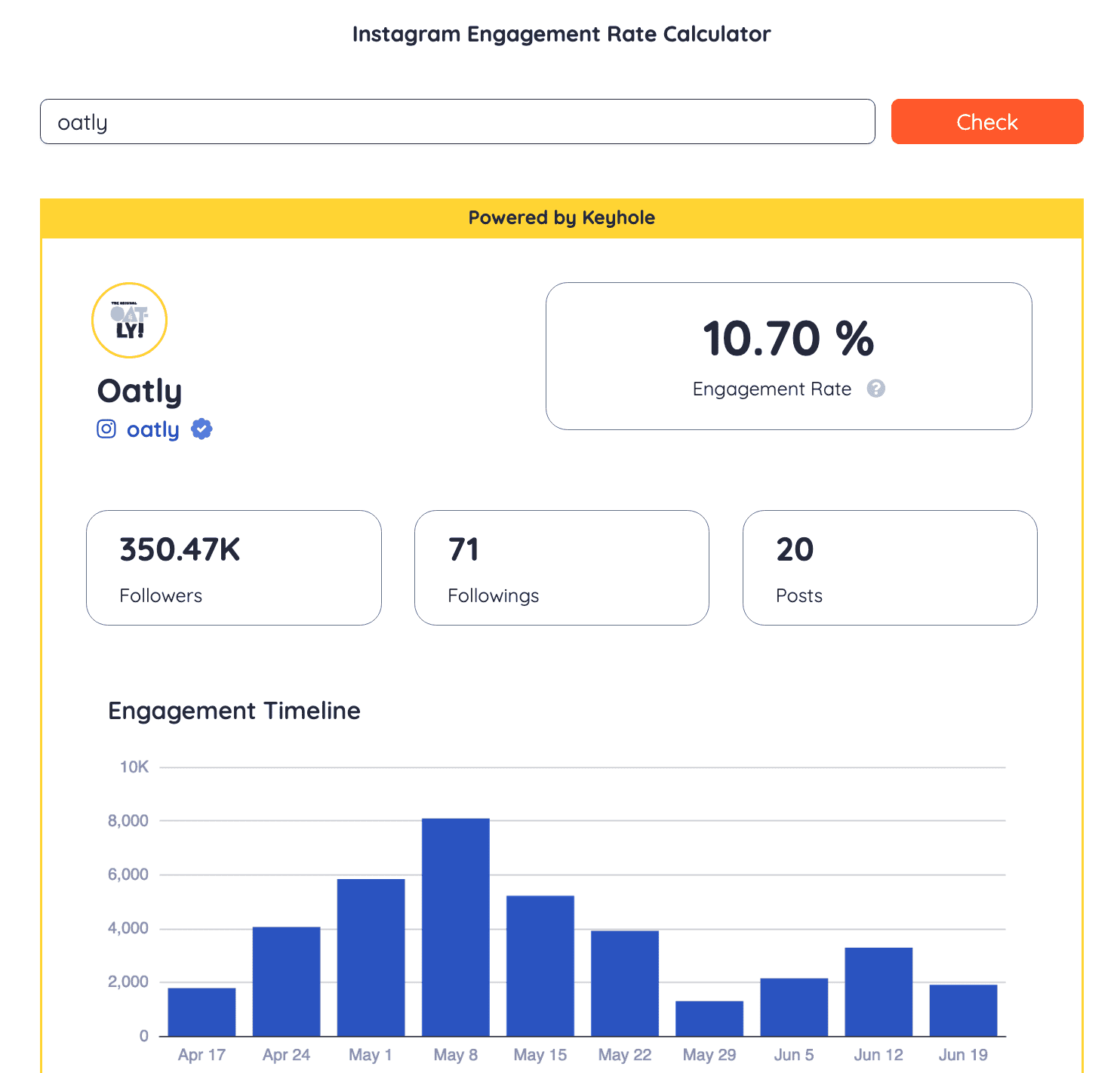Click the Jun 12 bar in chart
This screenshot has width=1120, height=1073.
[878, 992]
